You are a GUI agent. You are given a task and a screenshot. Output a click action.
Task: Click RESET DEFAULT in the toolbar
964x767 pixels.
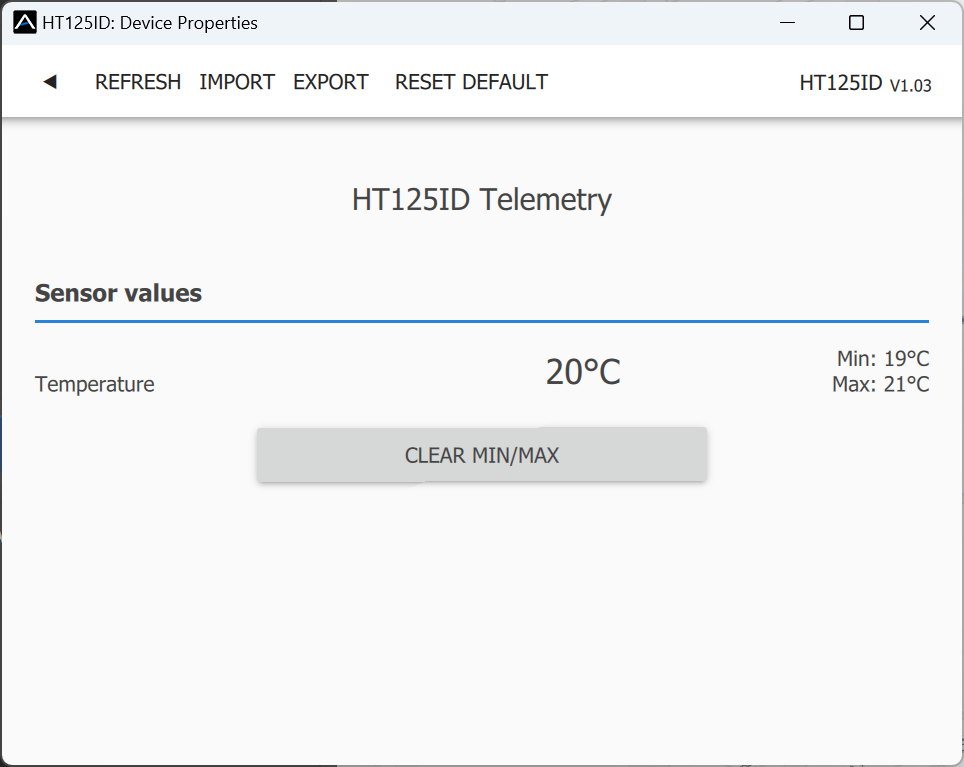(470, 82)
